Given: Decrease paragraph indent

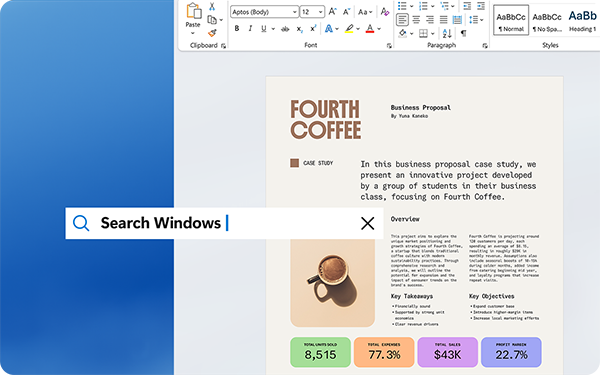Looking at the screenshot, I should pos(467,6).
